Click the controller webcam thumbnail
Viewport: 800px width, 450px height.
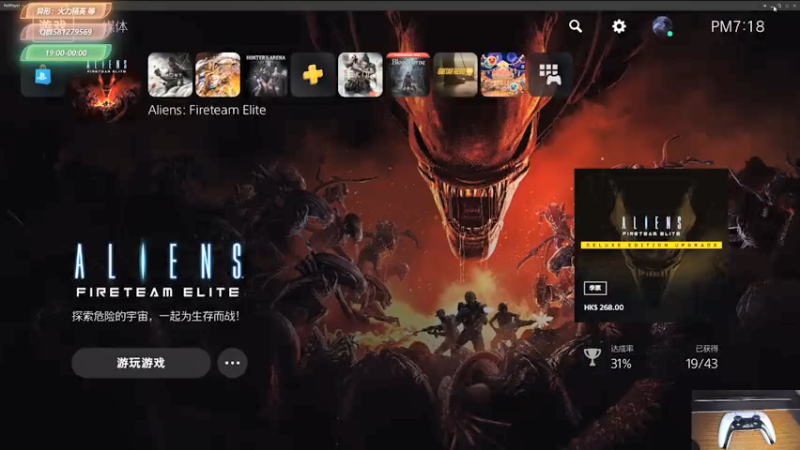[x=745, y=420]
